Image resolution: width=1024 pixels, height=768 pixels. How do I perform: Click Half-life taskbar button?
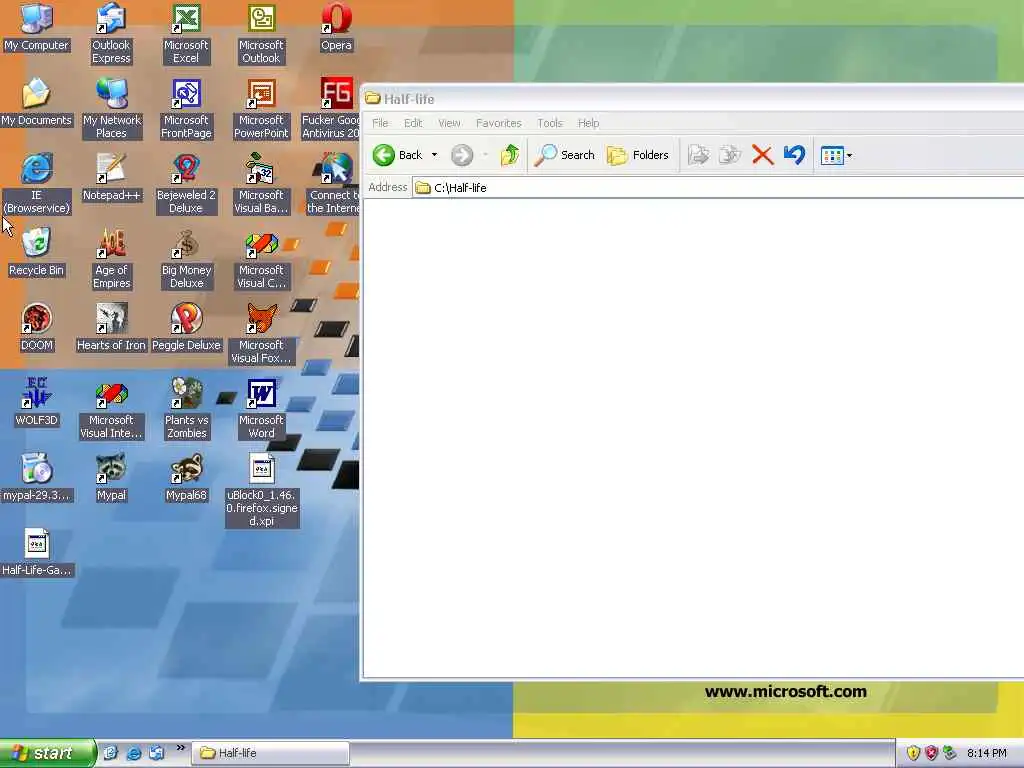click(270, 753)
